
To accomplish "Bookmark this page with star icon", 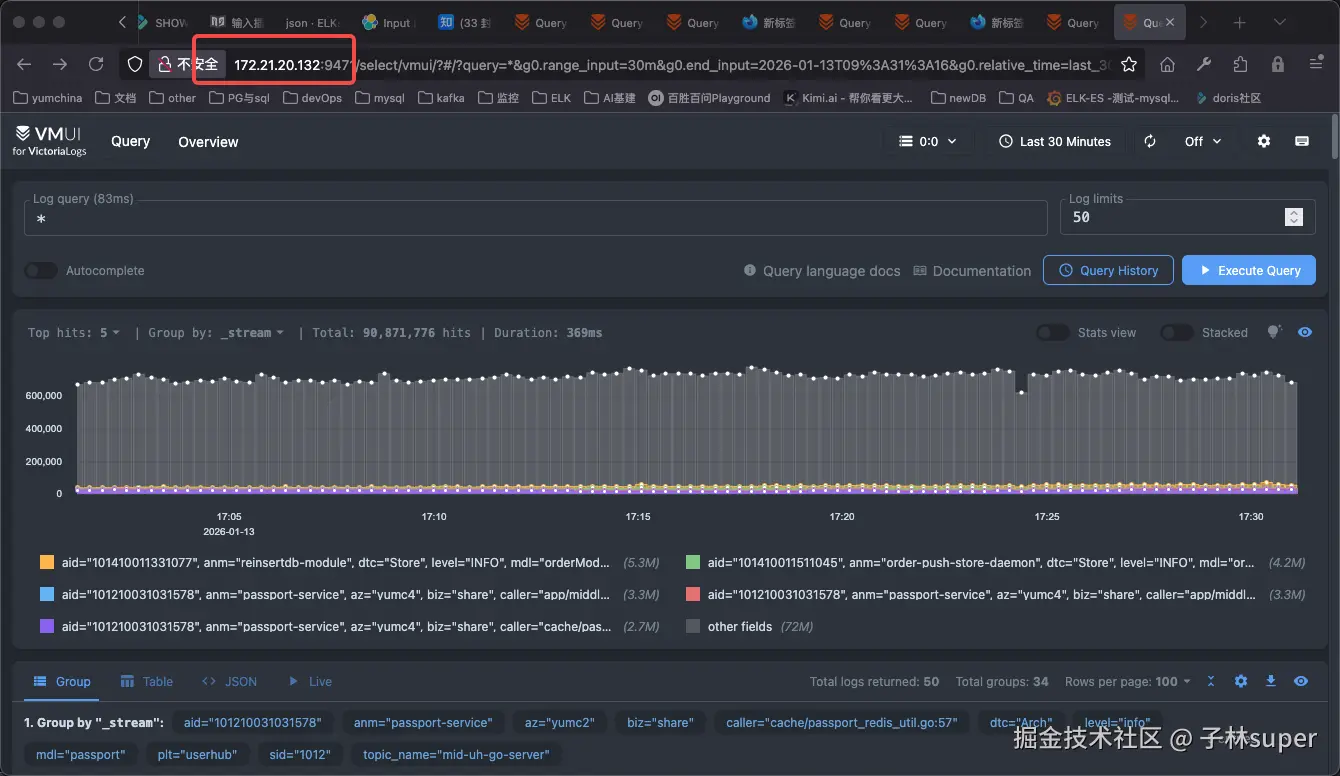I will [1129, 64].
